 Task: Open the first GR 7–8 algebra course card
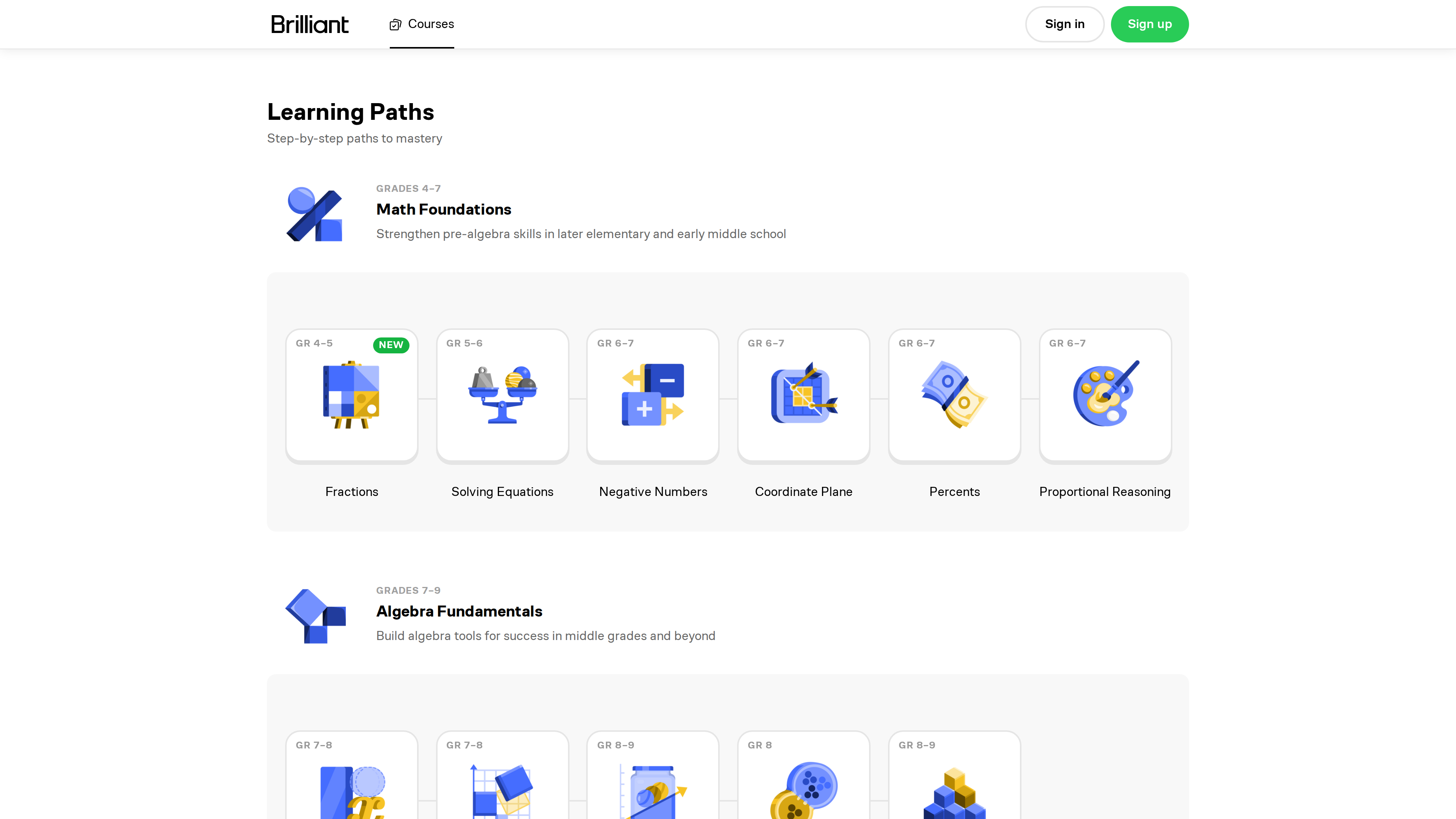tap(351, 775)
